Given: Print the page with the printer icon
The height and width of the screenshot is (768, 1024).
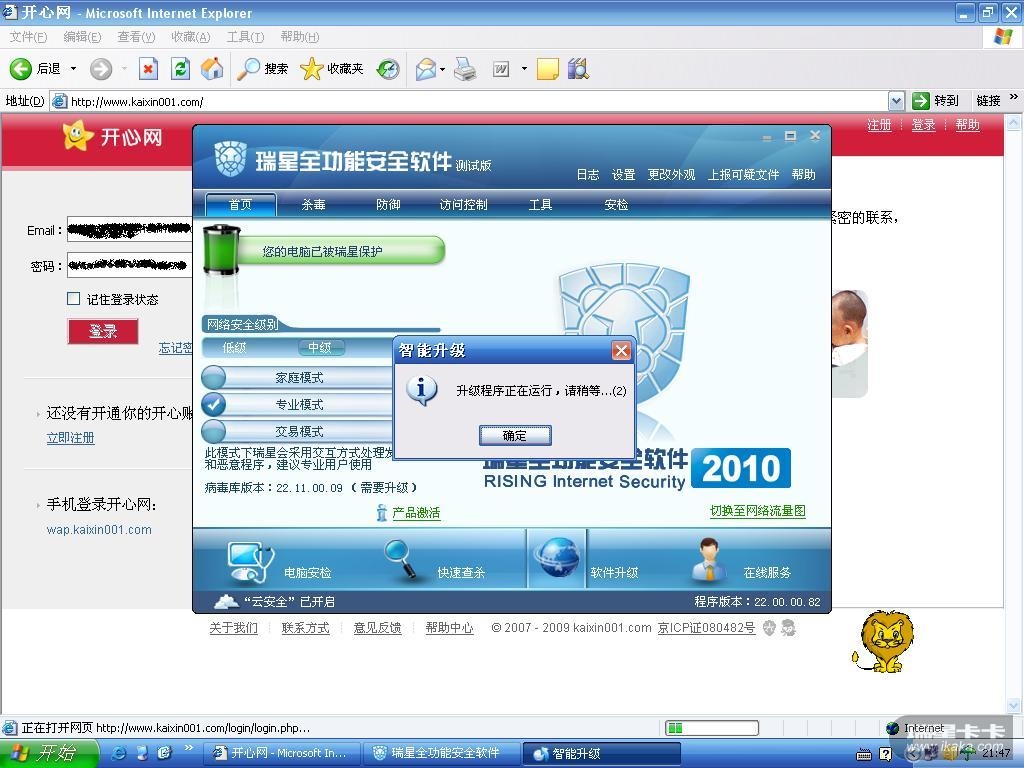Looking at the screenshot, I should click(465, 69).
